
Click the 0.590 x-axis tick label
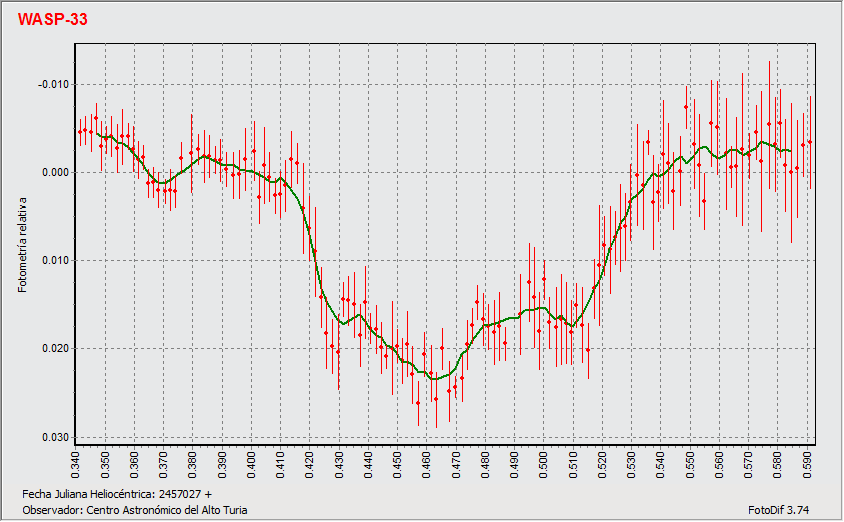(807, 464)
